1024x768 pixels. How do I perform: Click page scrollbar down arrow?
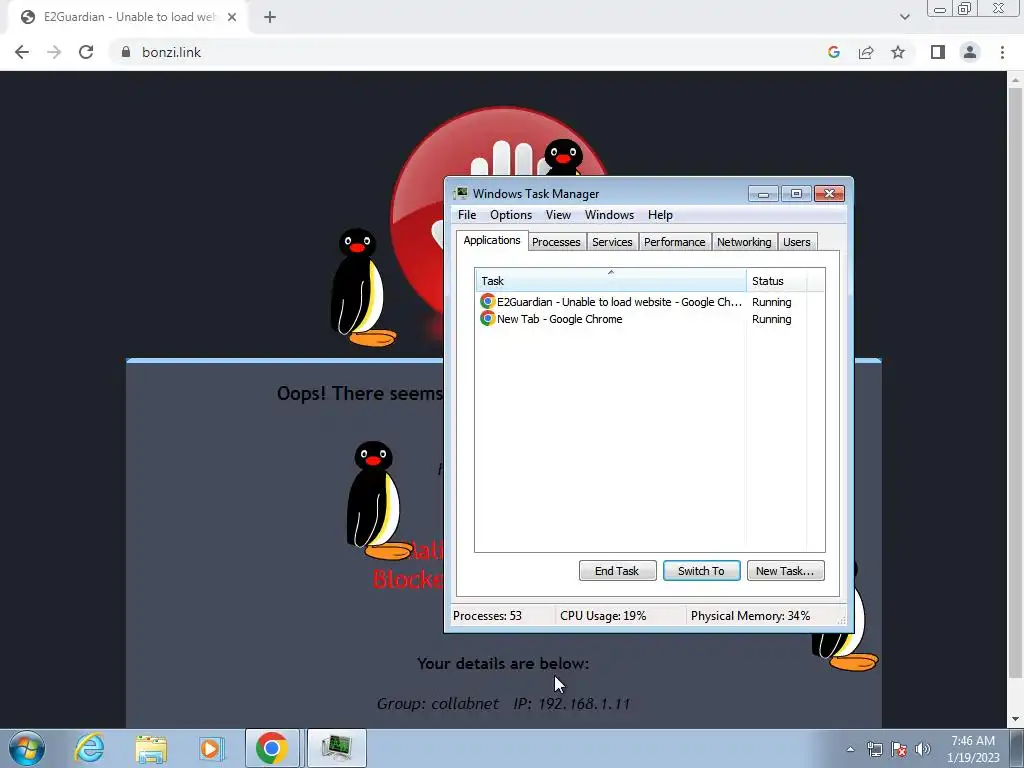pyautogui.click(x=1015, y=720)
